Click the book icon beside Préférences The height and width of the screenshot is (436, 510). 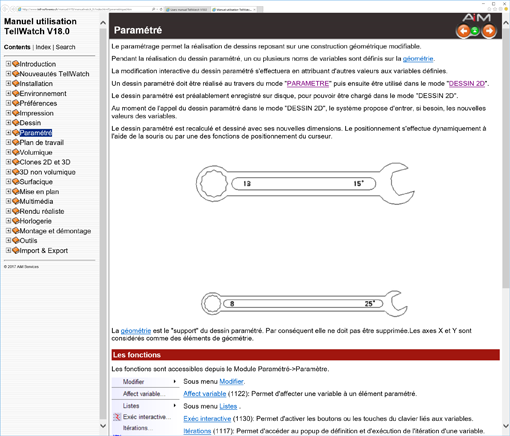click(16, 103)
